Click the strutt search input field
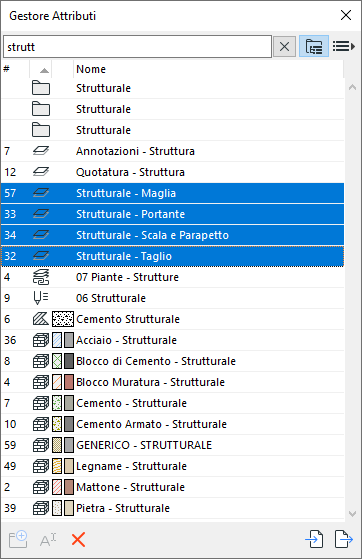Screen dimensions: 362x559 click(137, 47)
